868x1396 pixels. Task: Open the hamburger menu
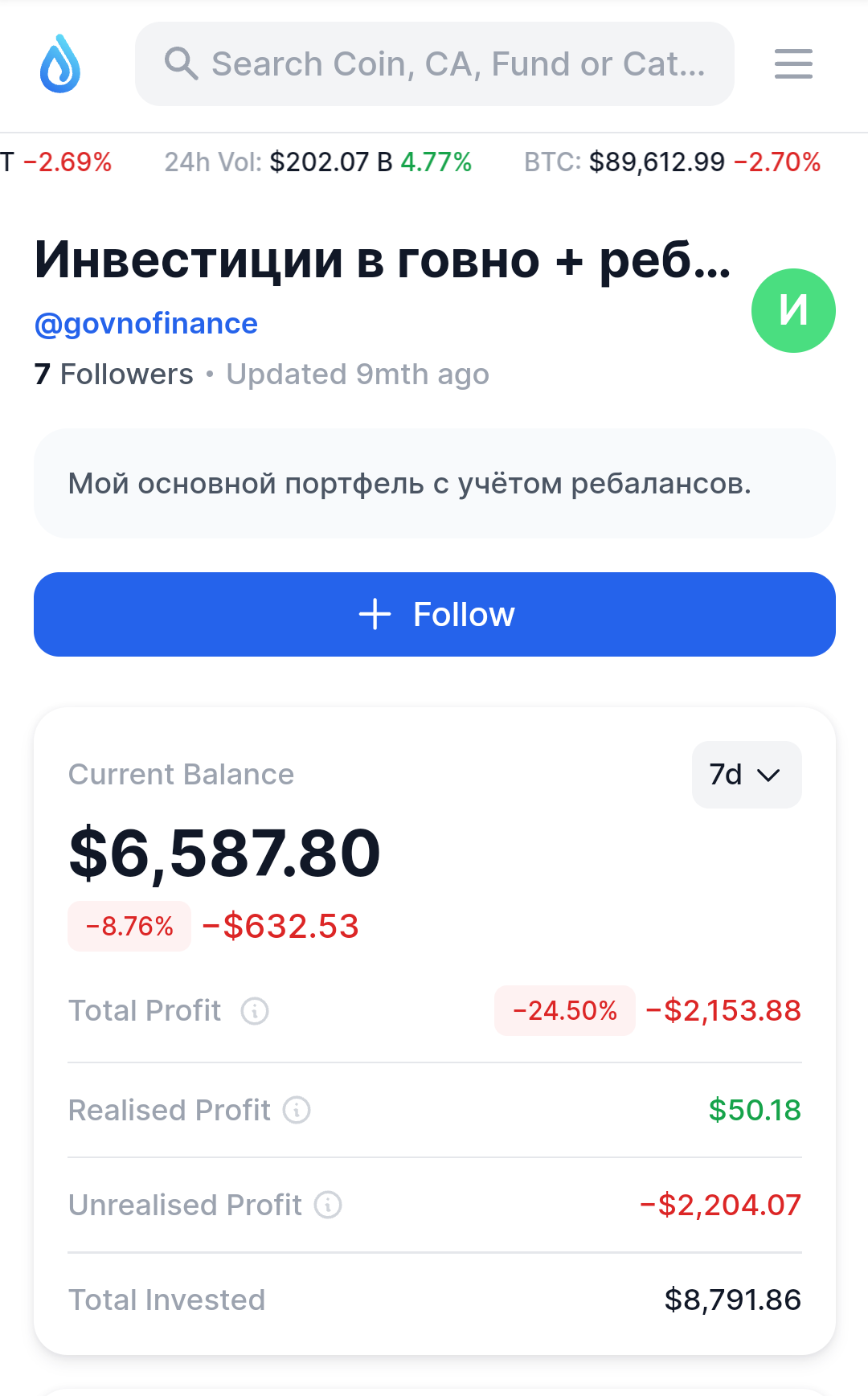point(793,63)
